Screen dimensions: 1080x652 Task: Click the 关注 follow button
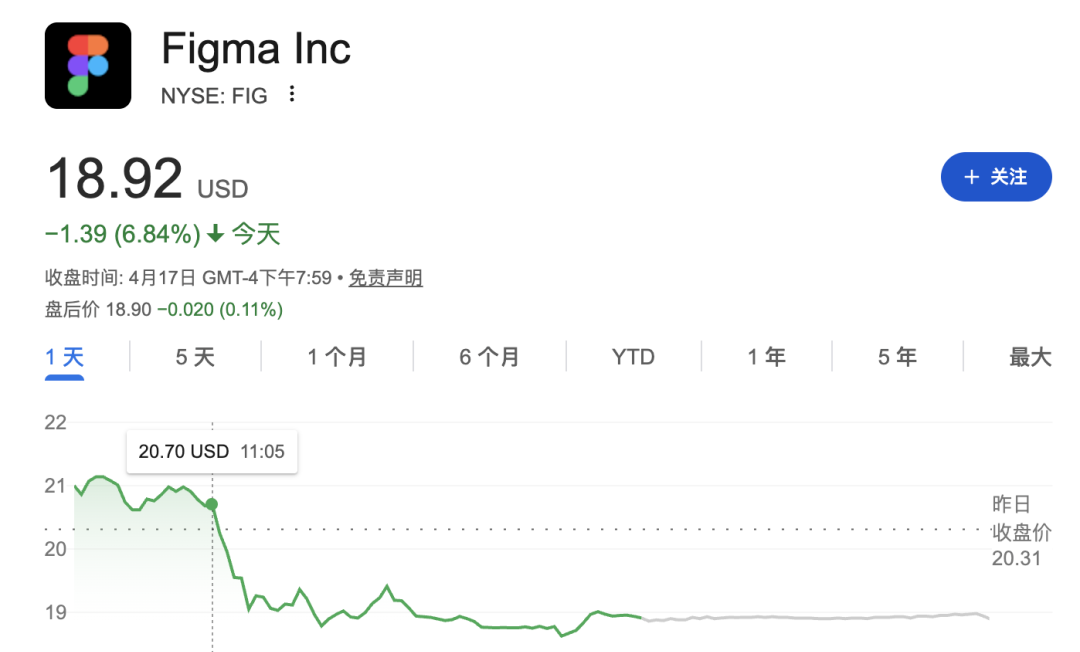pyautogui.click(x=996, y=177)
